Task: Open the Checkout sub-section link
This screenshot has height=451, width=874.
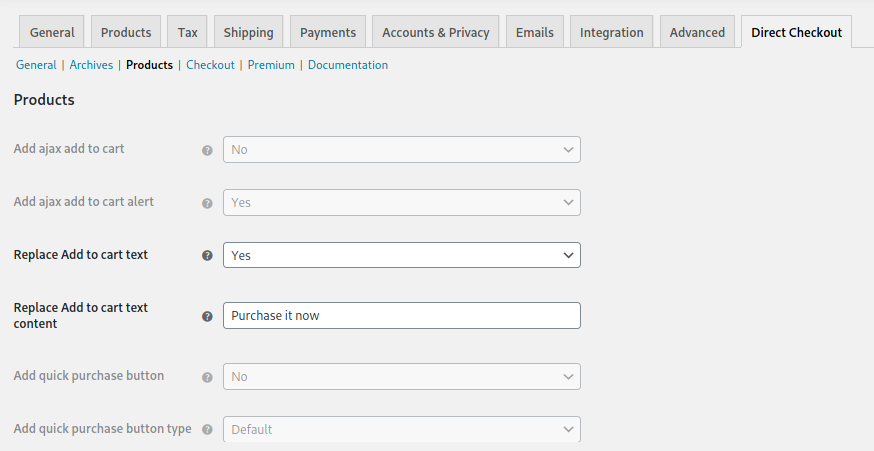Action: pos(210,65)
